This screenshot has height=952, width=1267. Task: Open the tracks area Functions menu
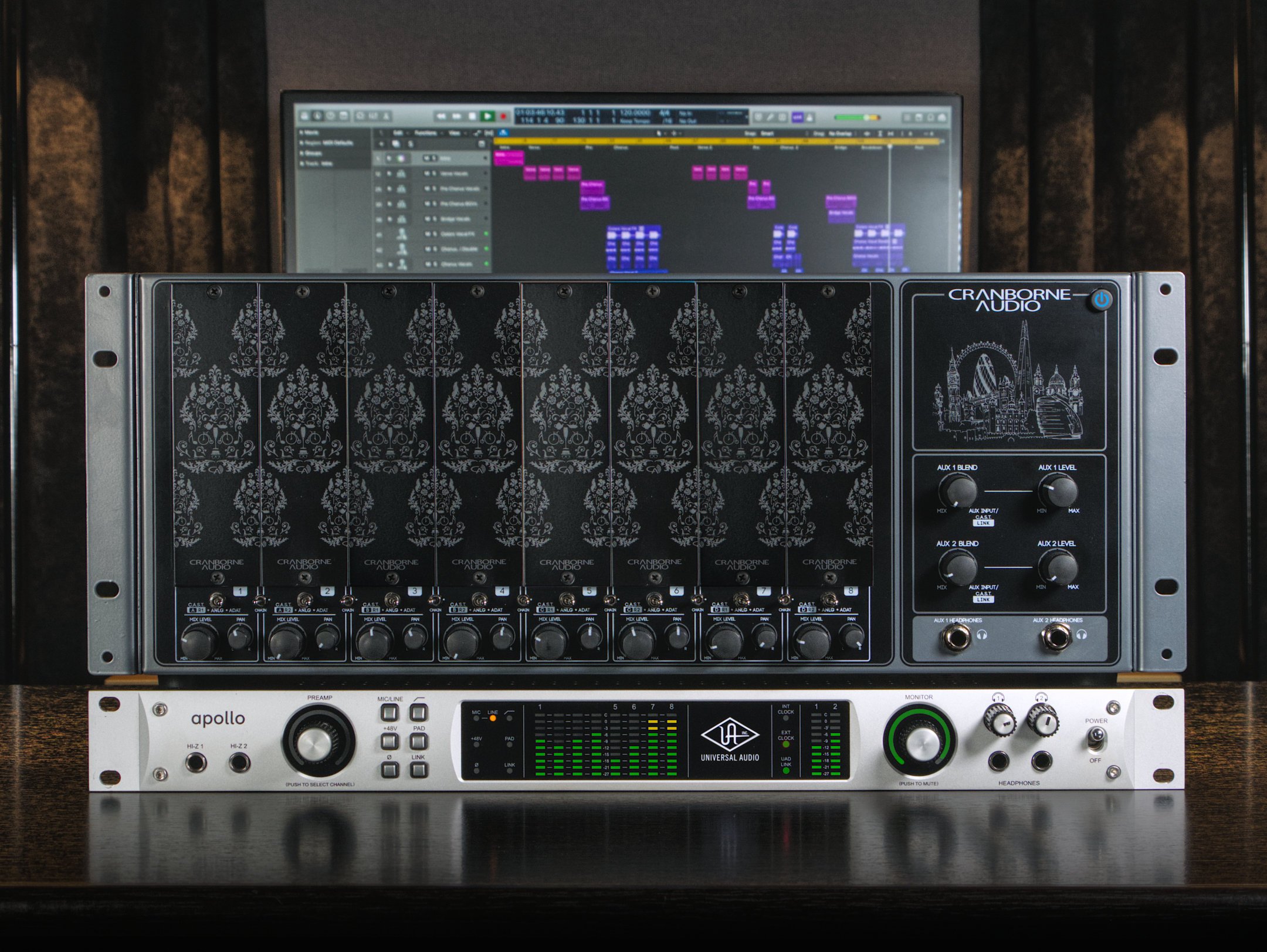tap(425, 133)
